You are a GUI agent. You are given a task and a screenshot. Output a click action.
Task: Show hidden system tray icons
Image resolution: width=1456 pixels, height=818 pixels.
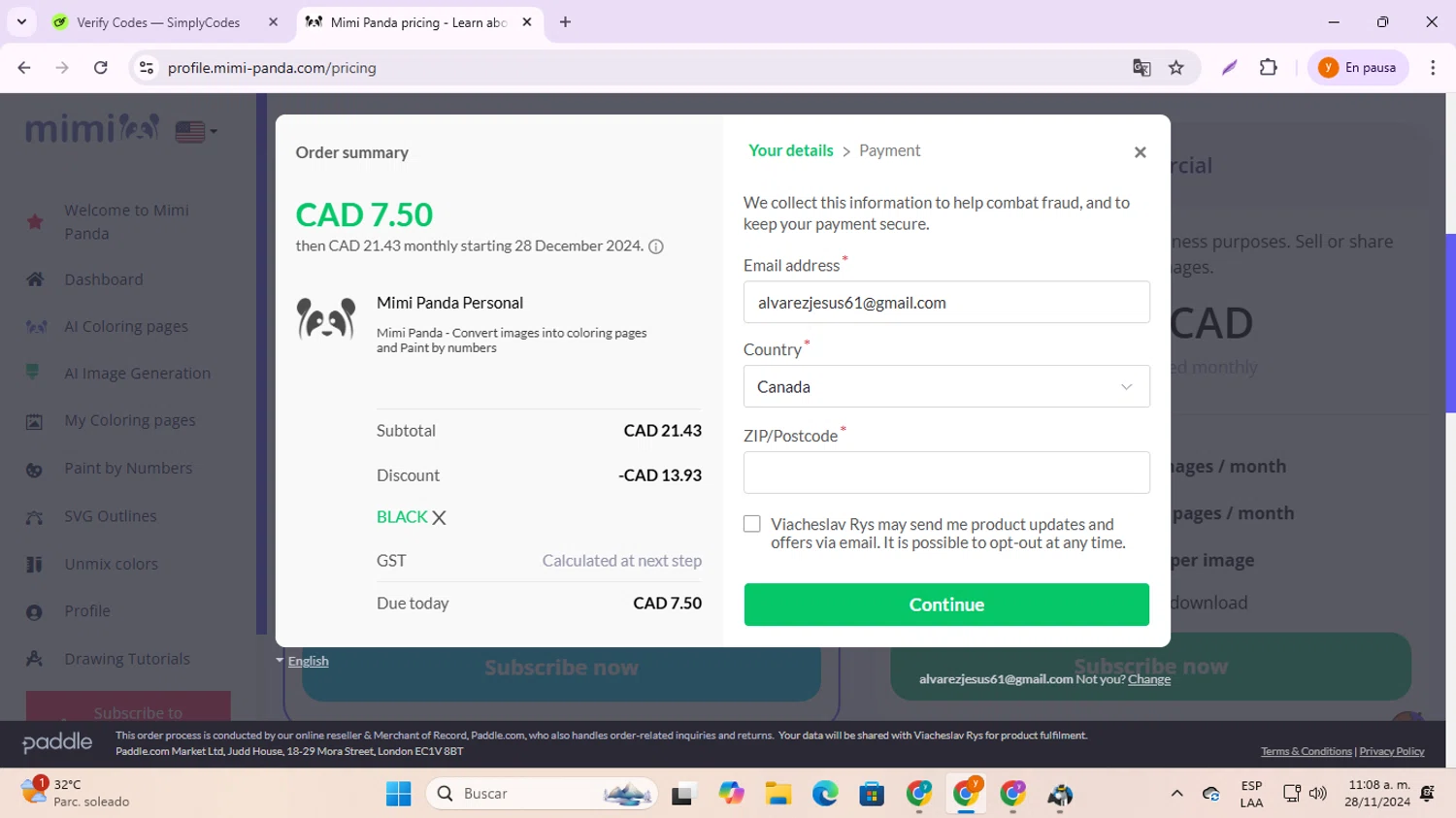(1176, 794)
